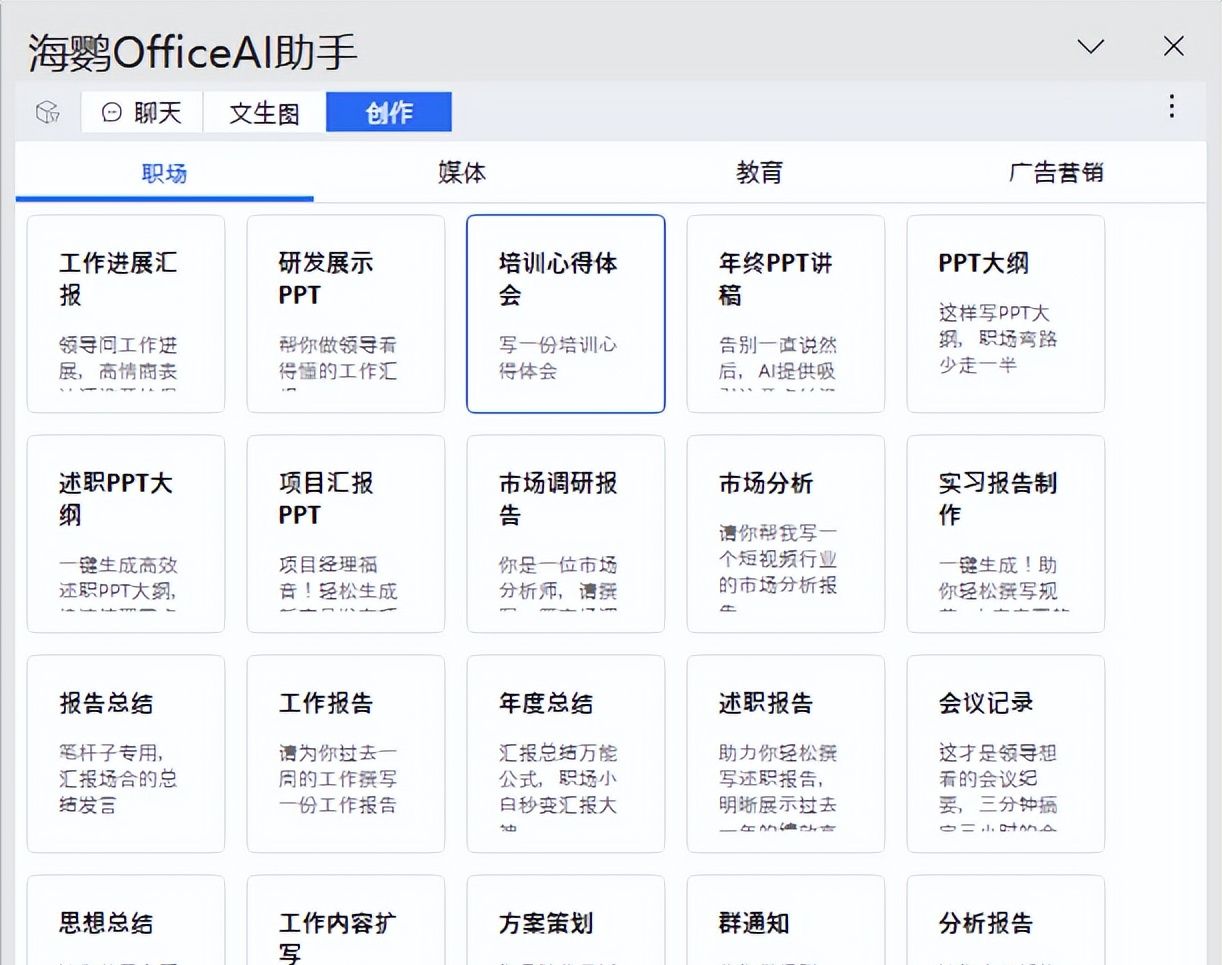Open the 职场 category tab
The height and width of the screenshot is (965, 1222).
click(x=164, y=173)
